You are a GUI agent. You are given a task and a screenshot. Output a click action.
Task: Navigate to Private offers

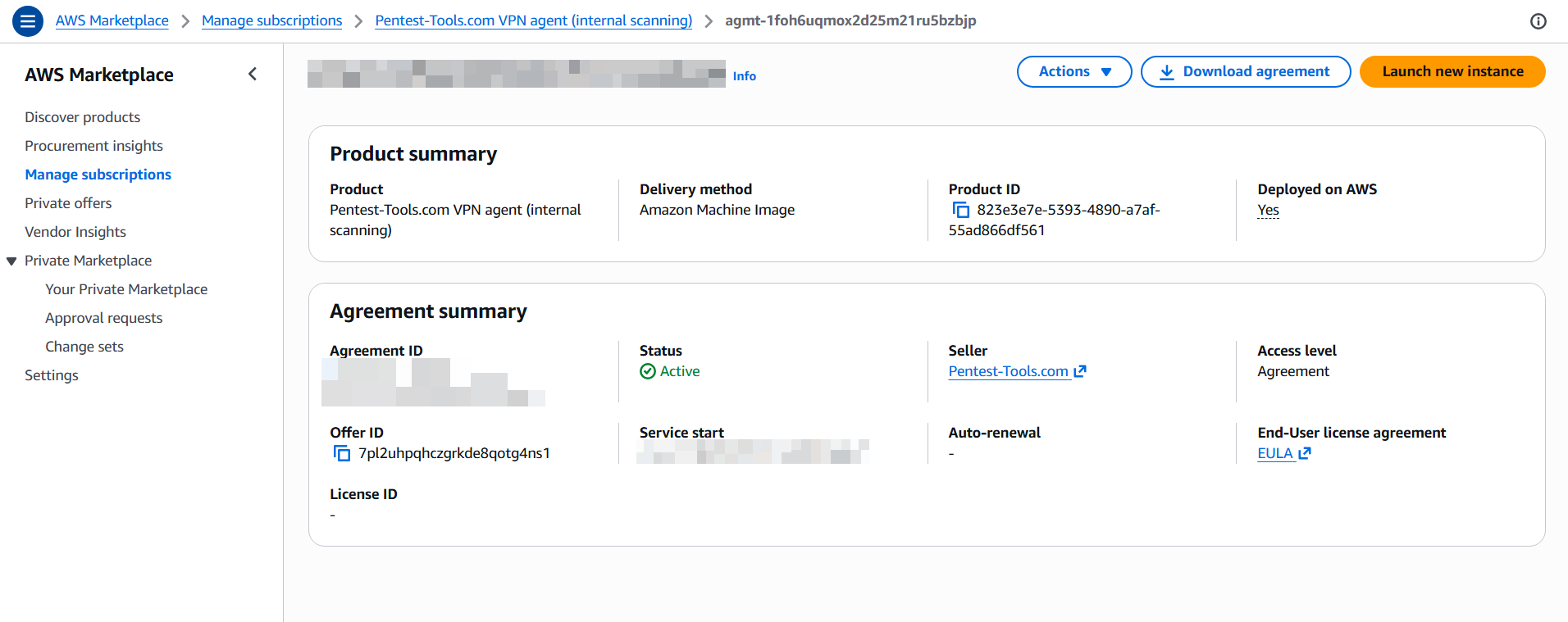68,203
